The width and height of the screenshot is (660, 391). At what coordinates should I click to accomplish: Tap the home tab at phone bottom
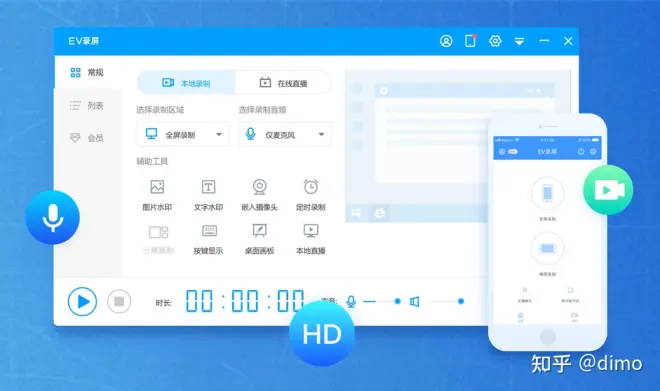pyautogui.click(x=521, y=317)
